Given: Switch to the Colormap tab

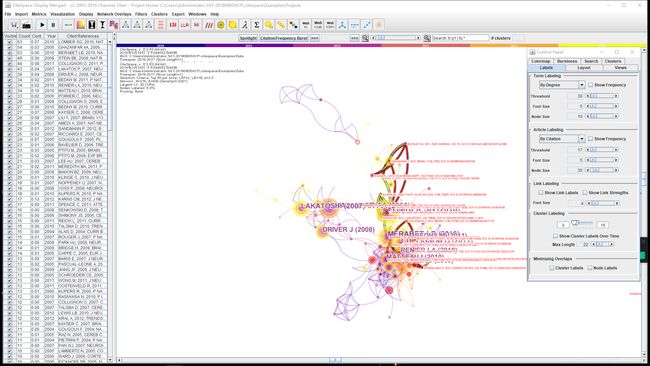Looking at the screenshot, I should [541, 61].
